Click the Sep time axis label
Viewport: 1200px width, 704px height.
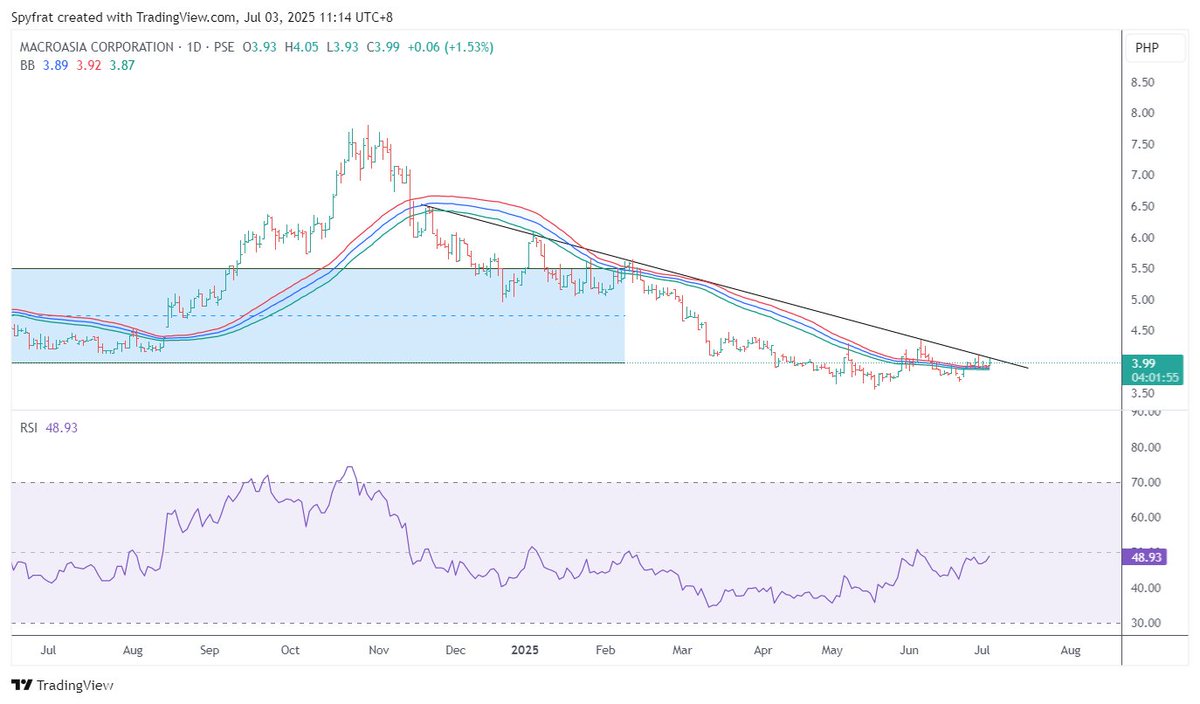pyautogui.click(x=209, y=650)
